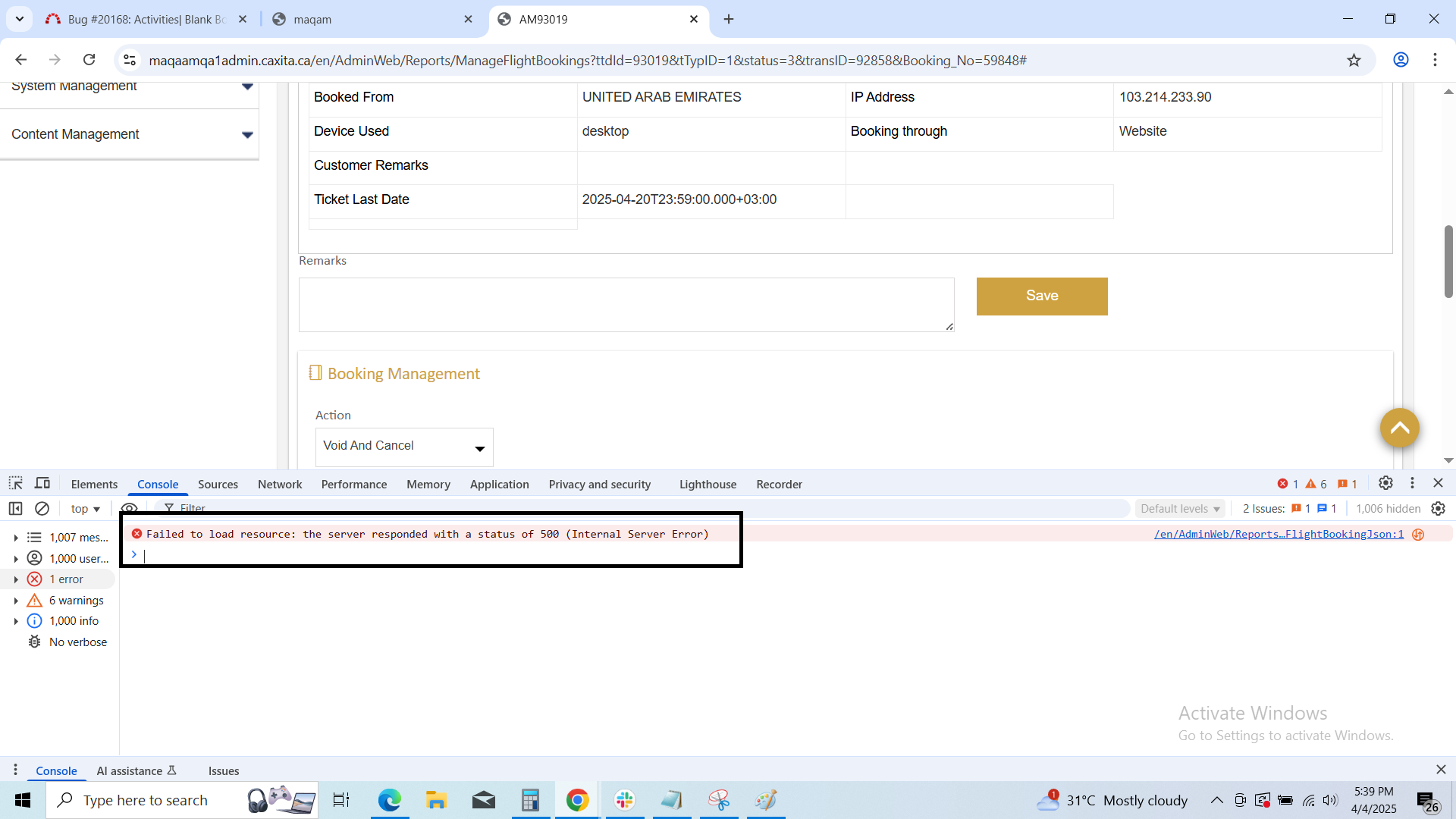Expand the 6 warnings group
Viewport: 1456px width, 819px height.
tap(16, 601)
